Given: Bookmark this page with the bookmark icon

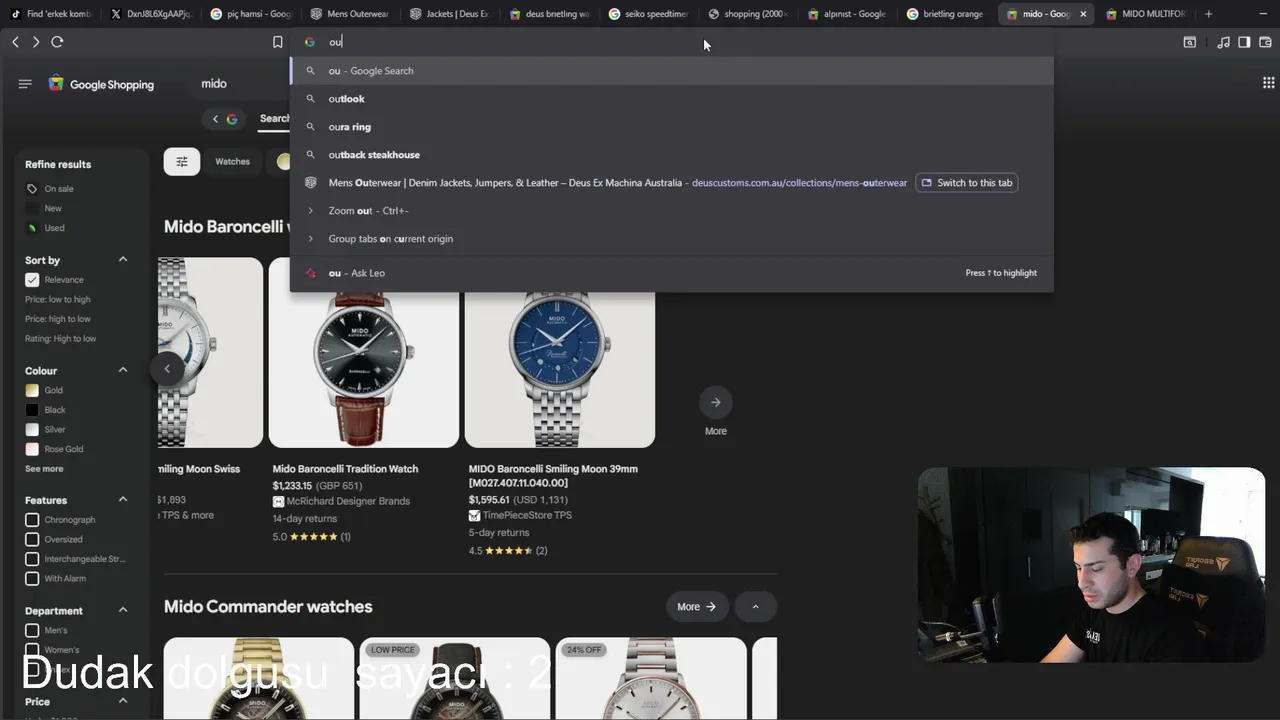Looking at the screenshot, I should point(278,42).
